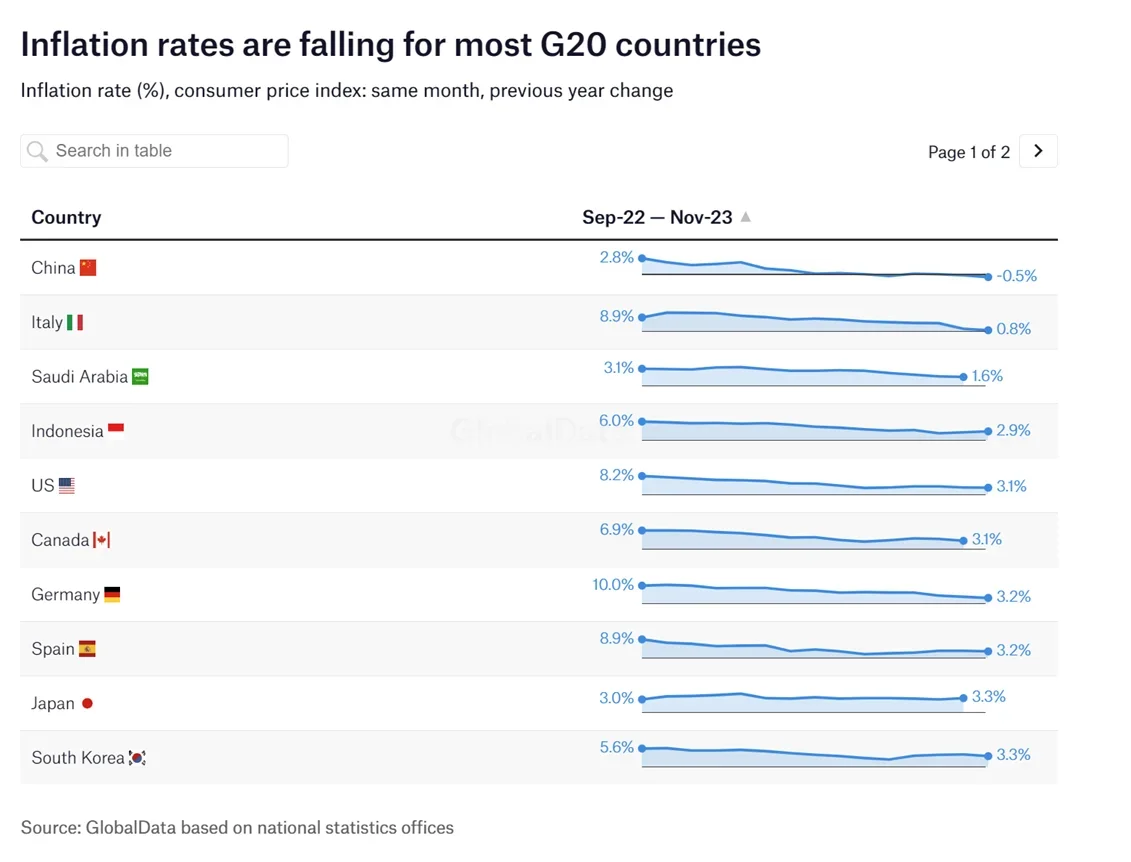The image size is (1131, 862).
Task: Click the US flag icon
Action: point(67,486)
